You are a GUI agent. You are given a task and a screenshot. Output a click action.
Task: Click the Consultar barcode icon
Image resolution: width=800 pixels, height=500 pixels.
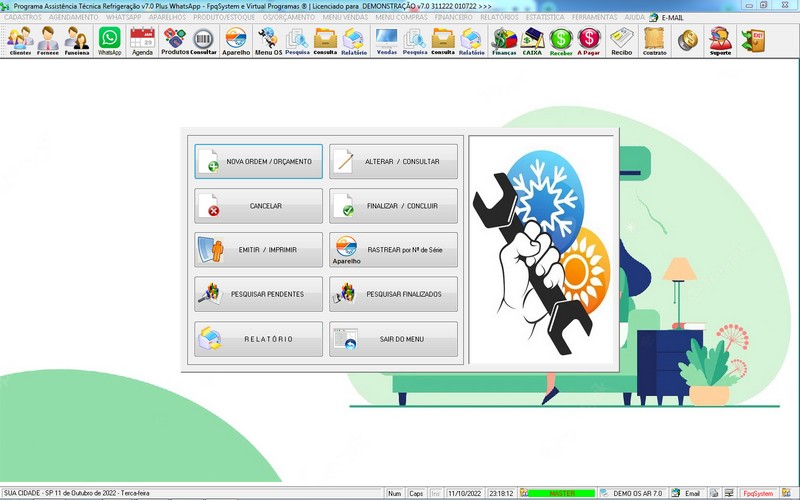click(204, 41)
